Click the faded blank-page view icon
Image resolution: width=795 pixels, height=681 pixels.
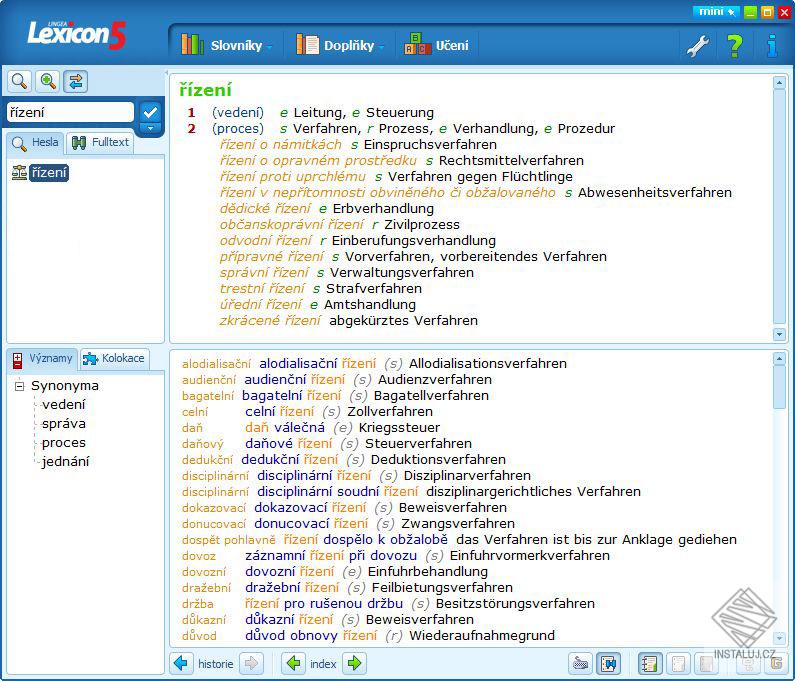(706, 663)
